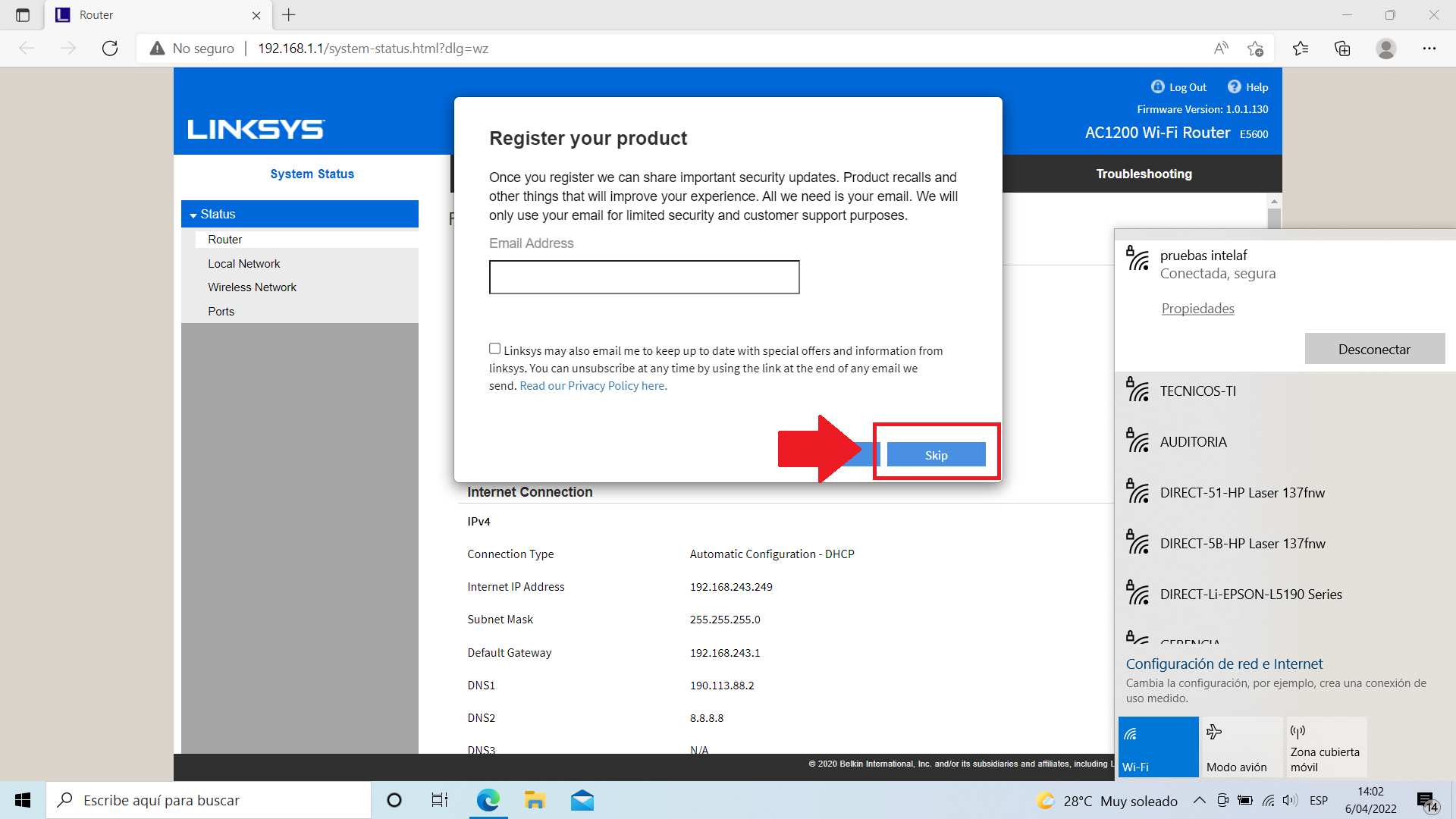The width and height of the screenshot is (1456, 819).
Task: Toggle the Wi-Fi quick action tile
Action: click(1158, 747)
